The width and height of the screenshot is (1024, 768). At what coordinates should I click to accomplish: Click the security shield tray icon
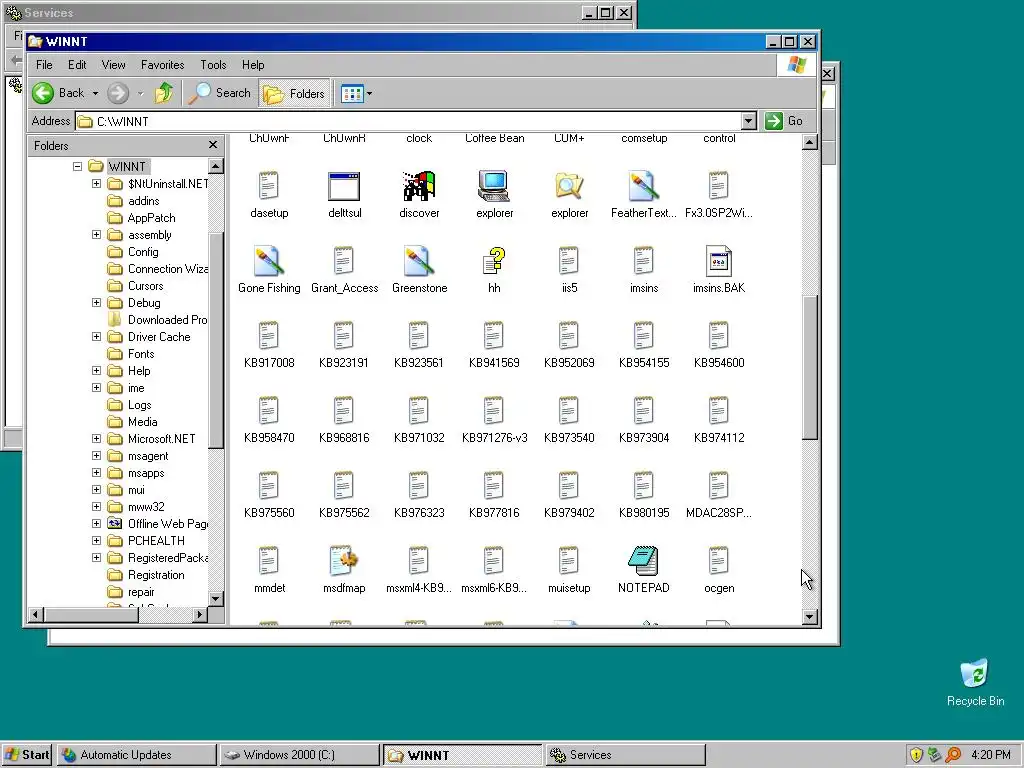click(x=916, y=755)
